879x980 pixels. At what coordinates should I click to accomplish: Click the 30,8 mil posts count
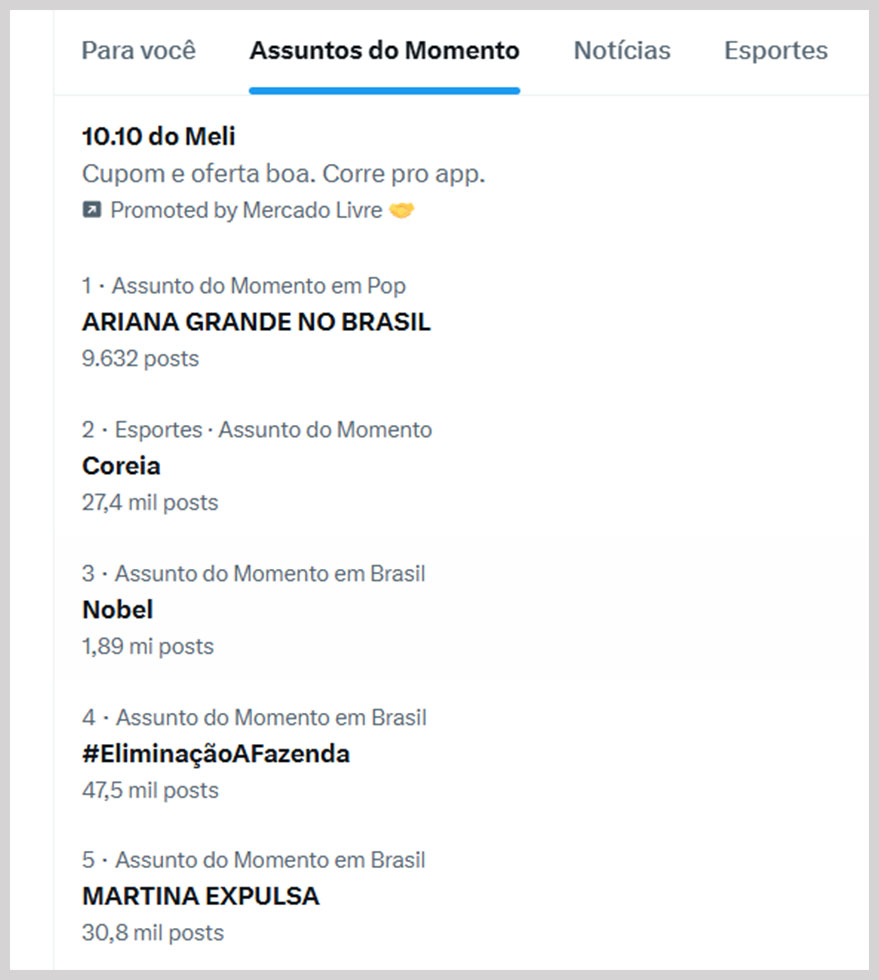[x=153, y=934]
